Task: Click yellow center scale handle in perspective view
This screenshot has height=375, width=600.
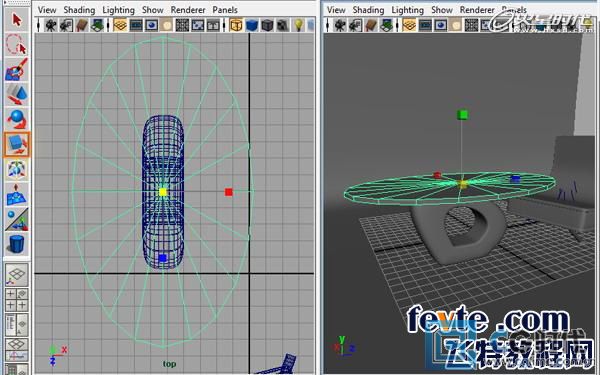Action: click(x=463, y=184)
